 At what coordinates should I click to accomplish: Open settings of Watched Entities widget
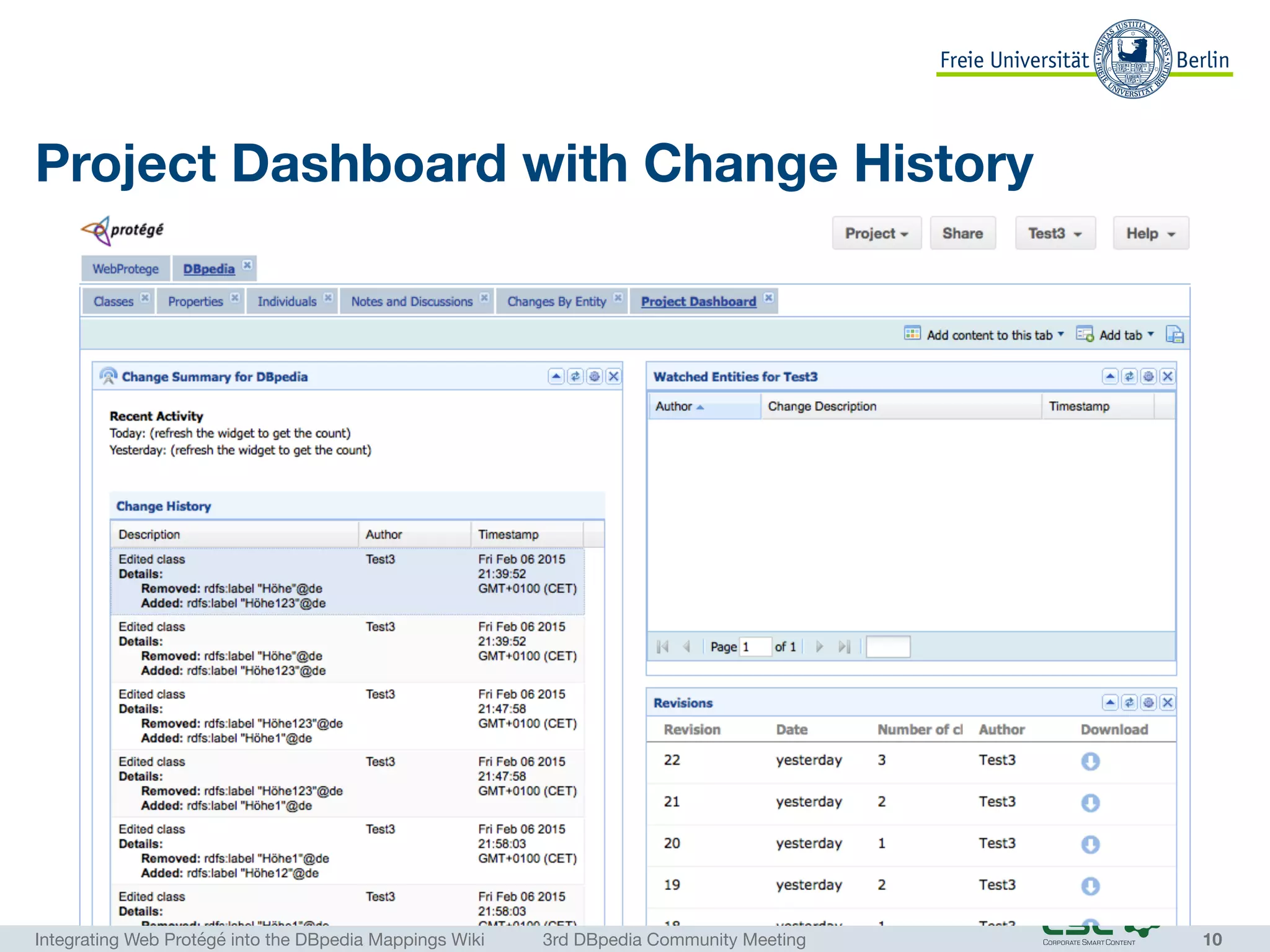1148,376
